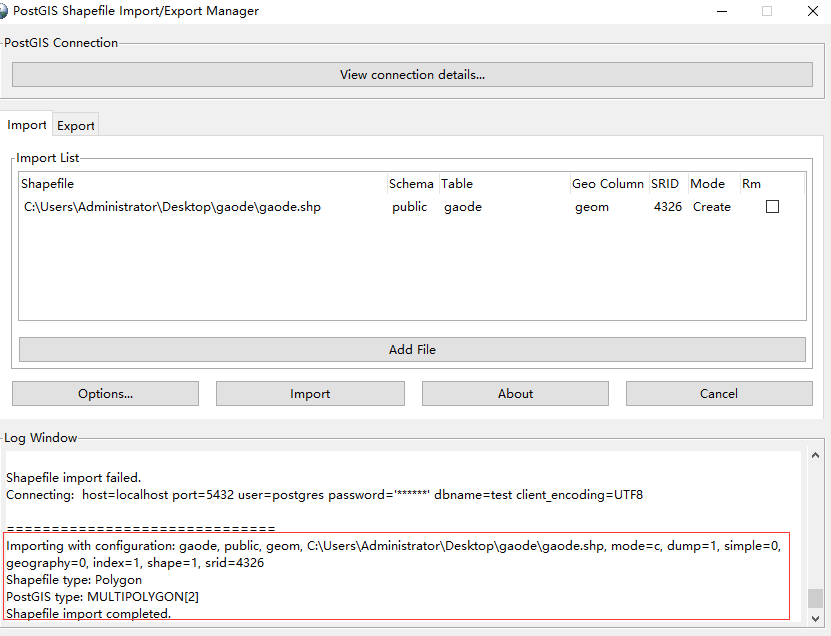The width and height of the screenshot is (831, 636).
Task: Click the Add File button
Action: (412, 349)
